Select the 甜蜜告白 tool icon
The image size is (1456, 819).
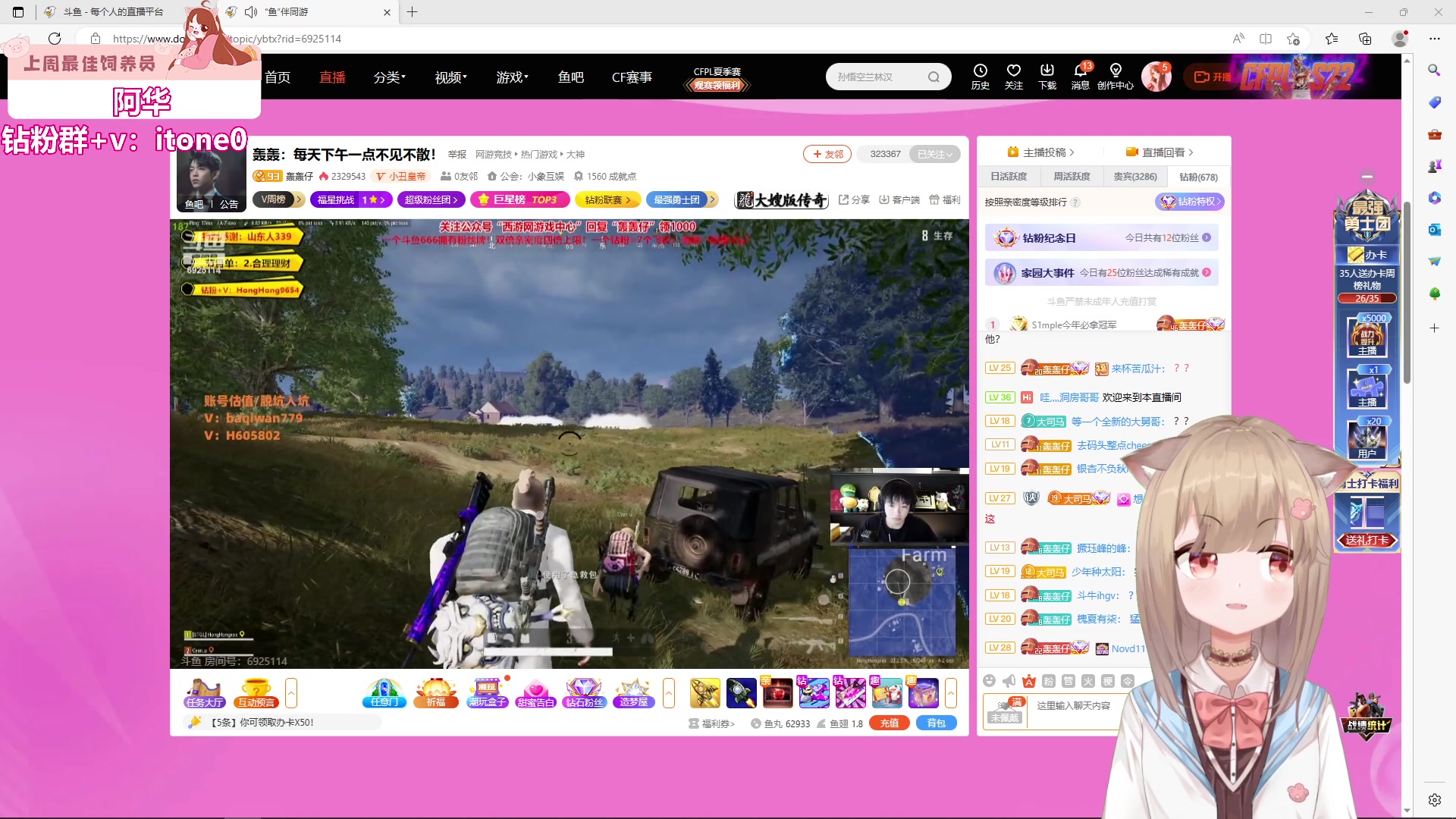[x=536, y=692]
